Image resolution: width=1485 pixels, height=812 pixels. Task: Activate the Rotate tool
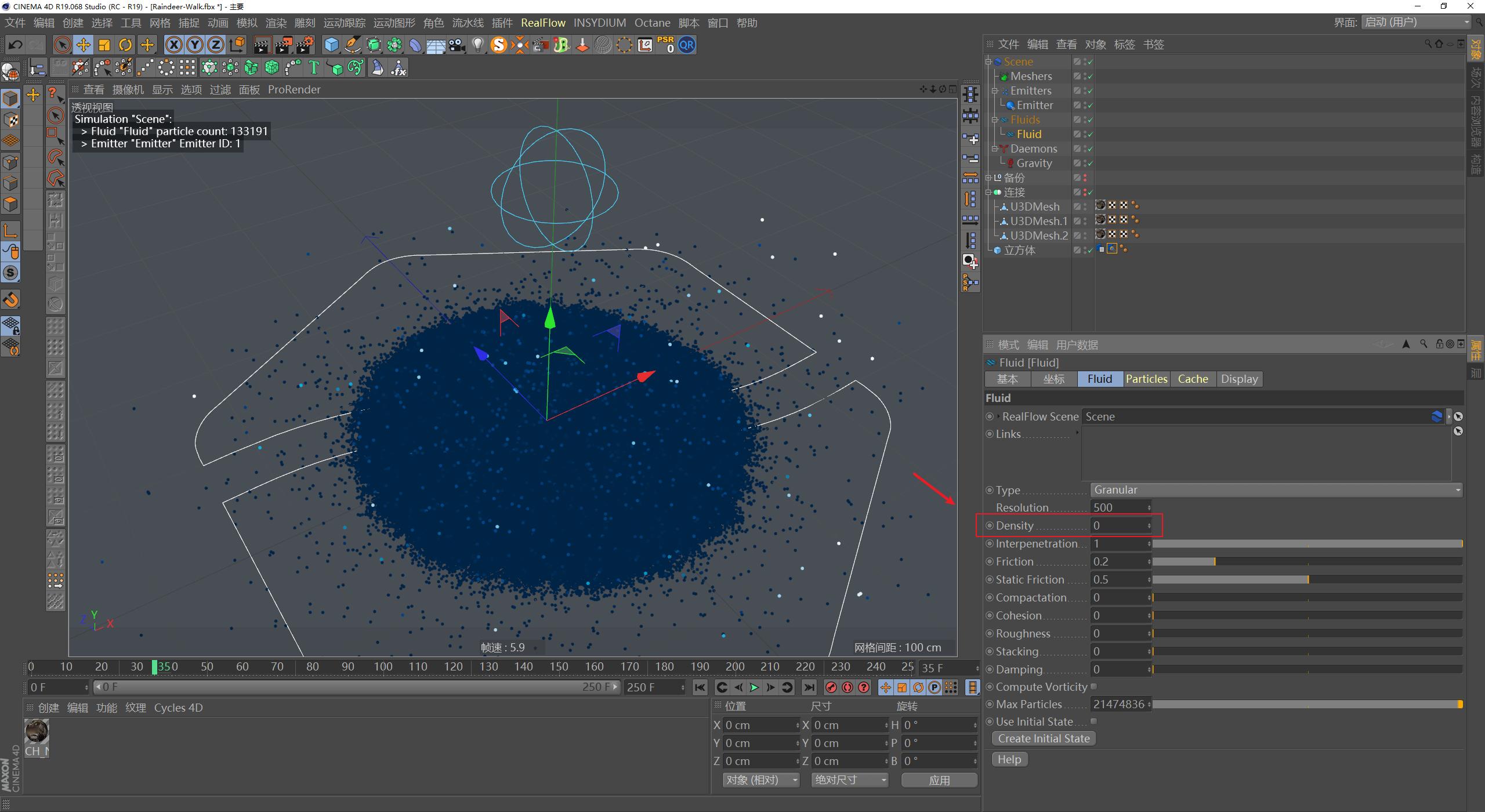(125, 45)
